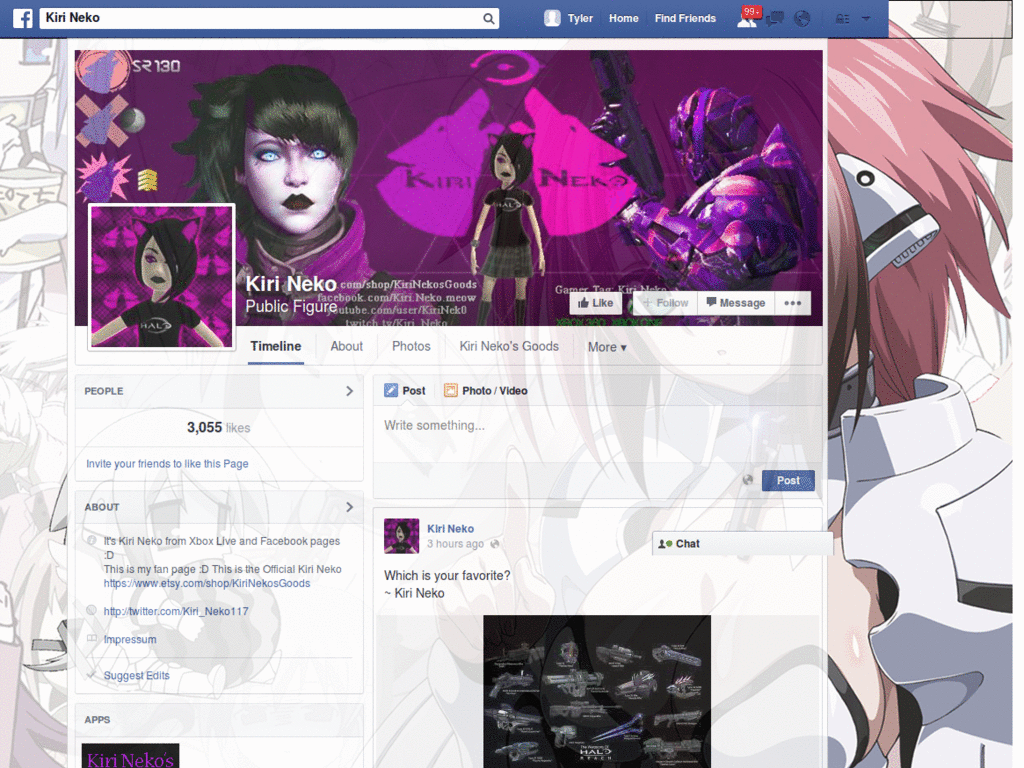Viewport: 1024px width, 768px height.
Task: Click the 3,055 likes count
Action: pos(218,428)
